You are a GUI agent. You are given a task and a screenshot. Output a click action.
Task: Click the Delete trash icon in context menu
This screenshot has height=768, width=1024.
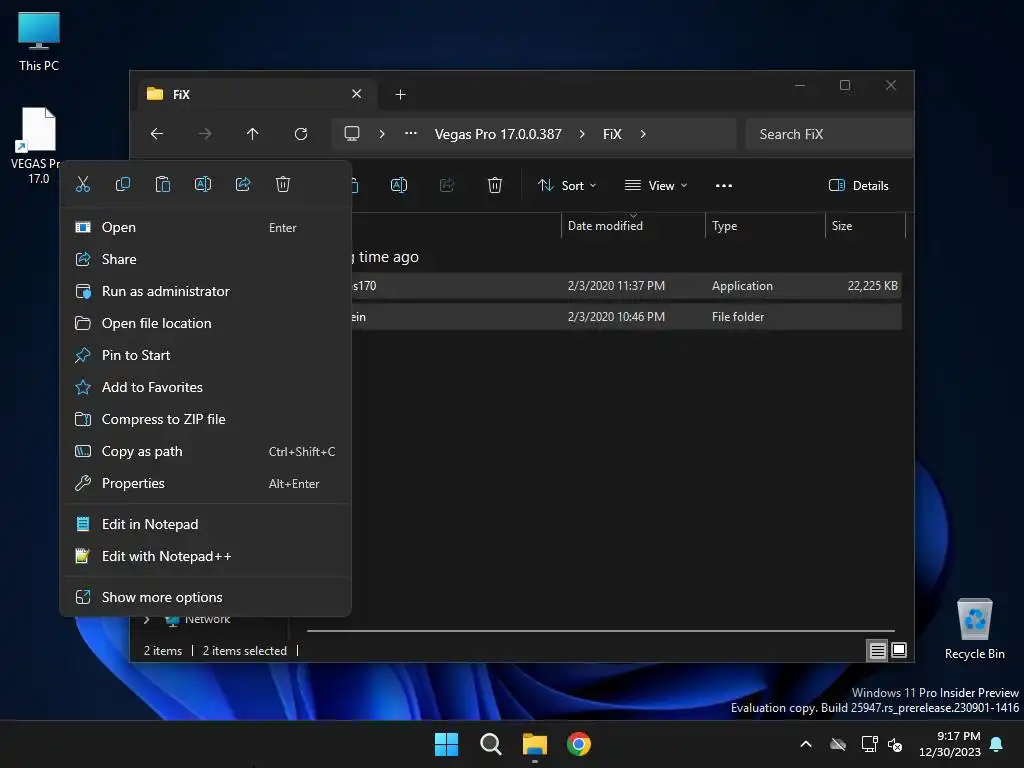click(283, 184)
